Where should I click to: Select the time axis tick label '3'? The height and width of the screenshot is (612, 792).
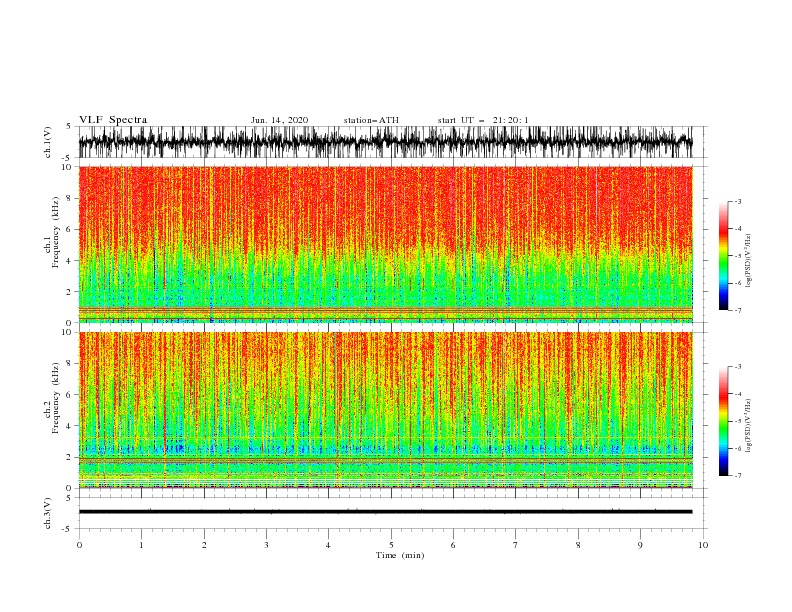[x=266, y=545]
